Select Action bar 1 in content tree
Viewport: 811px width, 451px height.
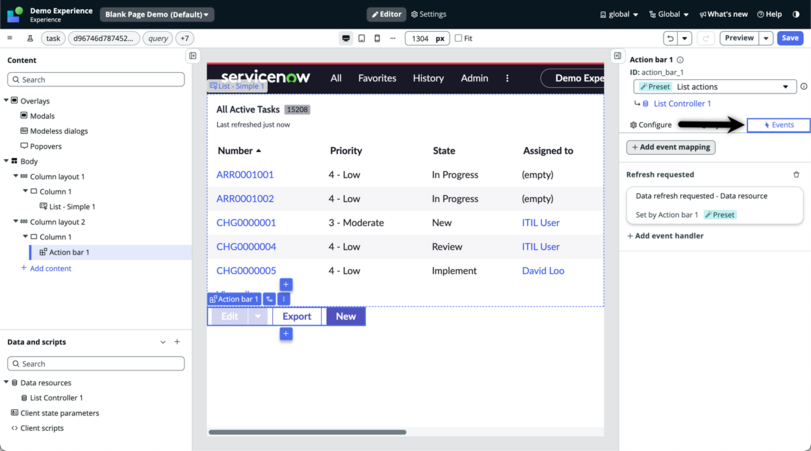(x=69, y=252)
